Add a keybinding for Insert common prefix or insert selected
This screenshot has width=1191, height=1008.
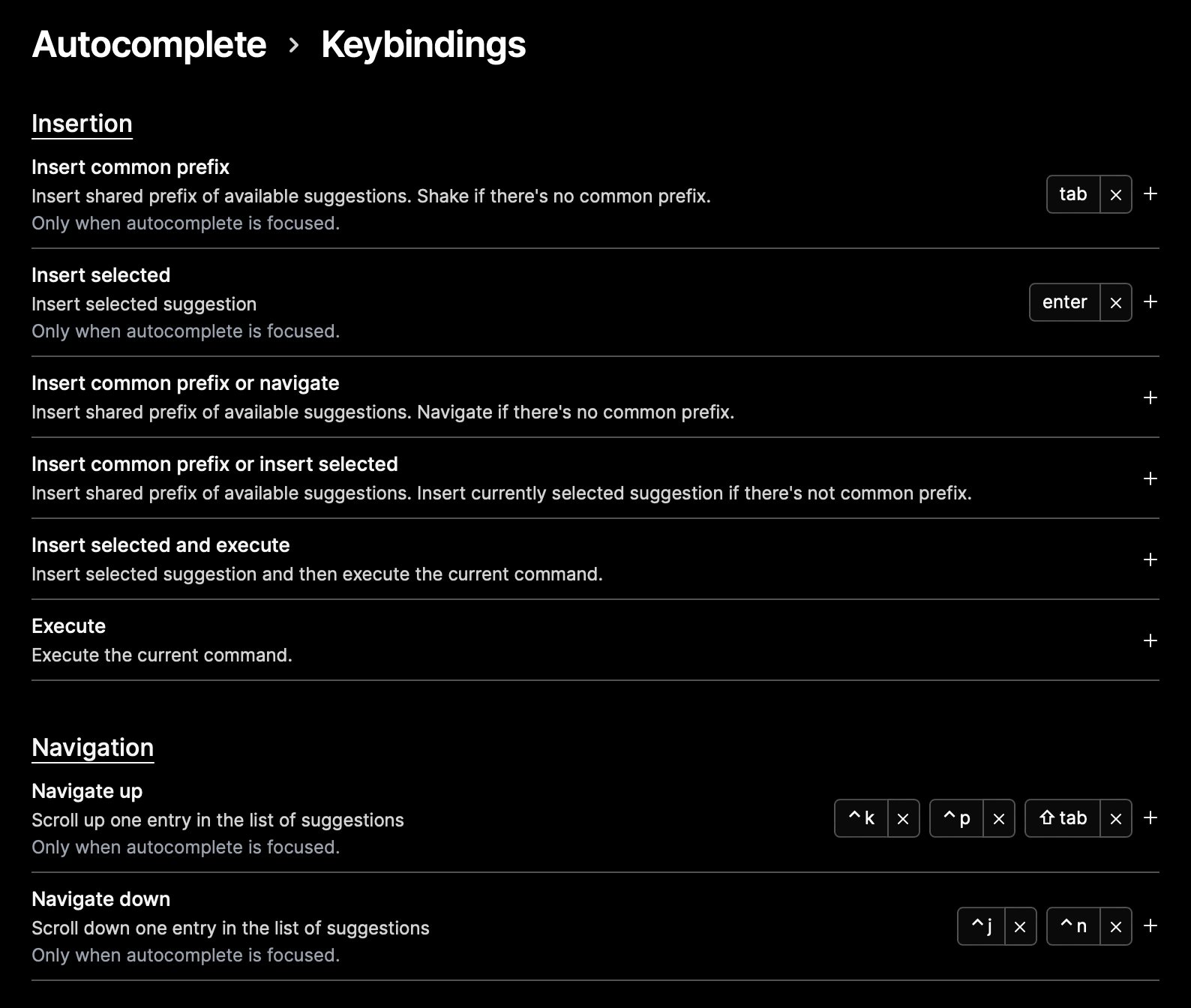(1150, 478)
